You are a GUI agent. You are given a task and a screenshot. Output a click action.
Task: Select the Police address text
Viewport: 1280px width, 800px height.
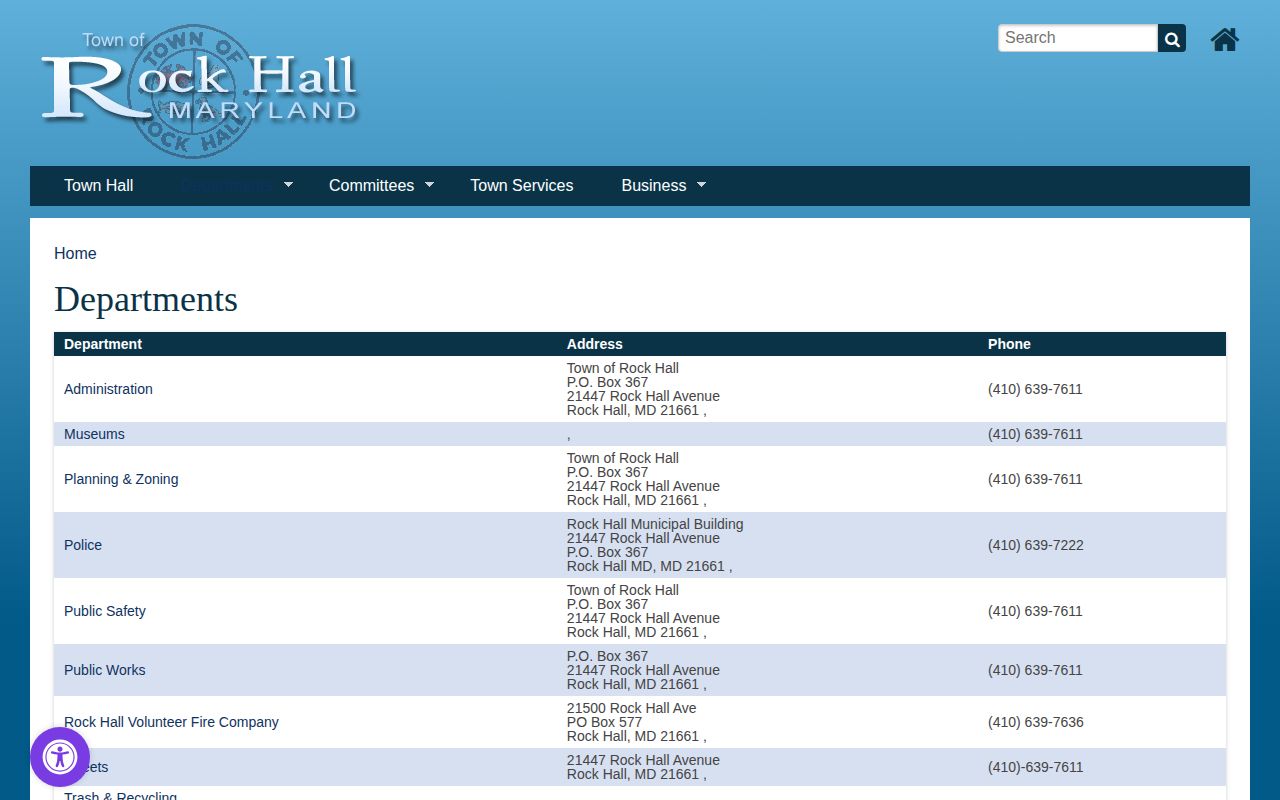pyautogui.click(x=655, y=545)
